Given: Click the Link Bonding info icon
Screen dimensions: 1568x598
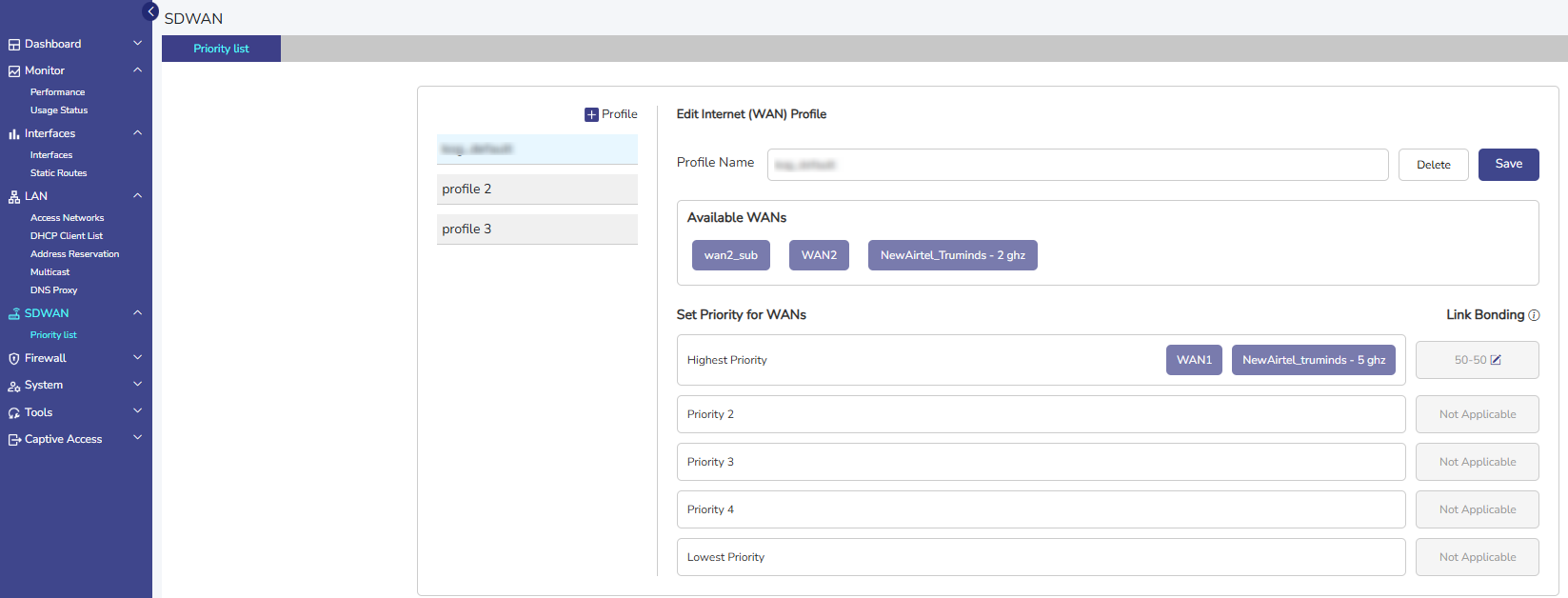Looking at the screenshot, I should point(1534,315).
